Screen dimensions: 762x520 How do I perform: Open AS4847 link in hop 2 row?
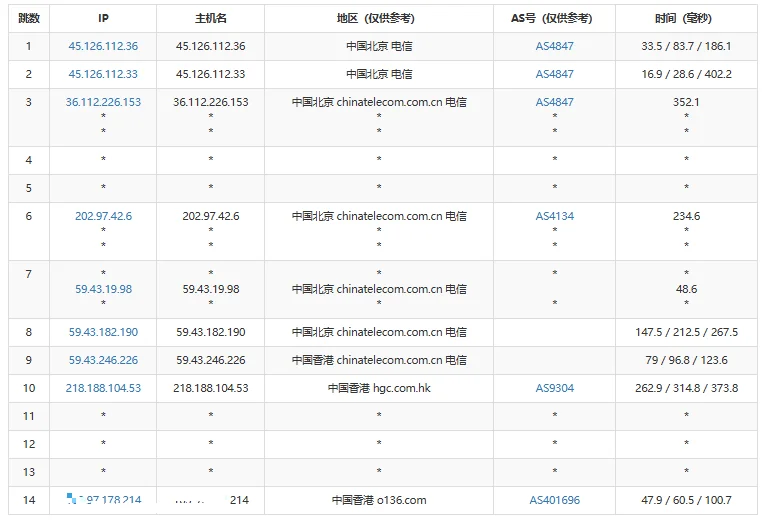554,74
